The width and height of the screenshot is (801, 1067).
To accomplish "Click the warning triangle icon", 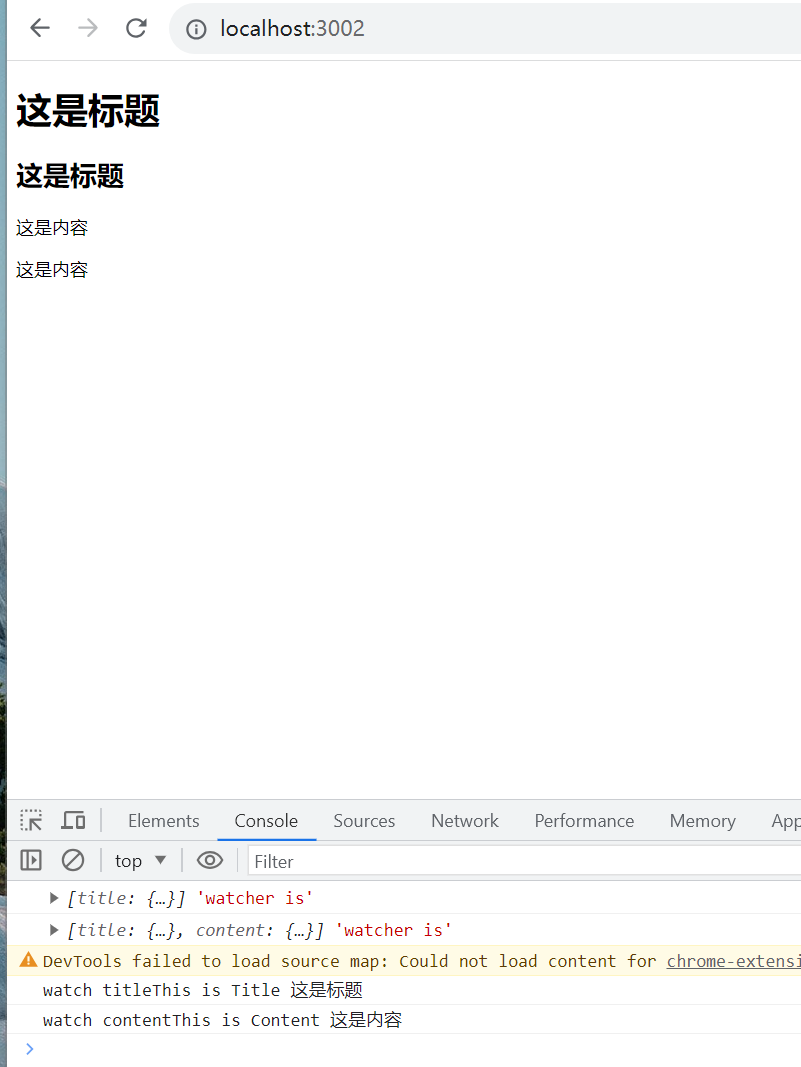I will (x=28, y=960).
